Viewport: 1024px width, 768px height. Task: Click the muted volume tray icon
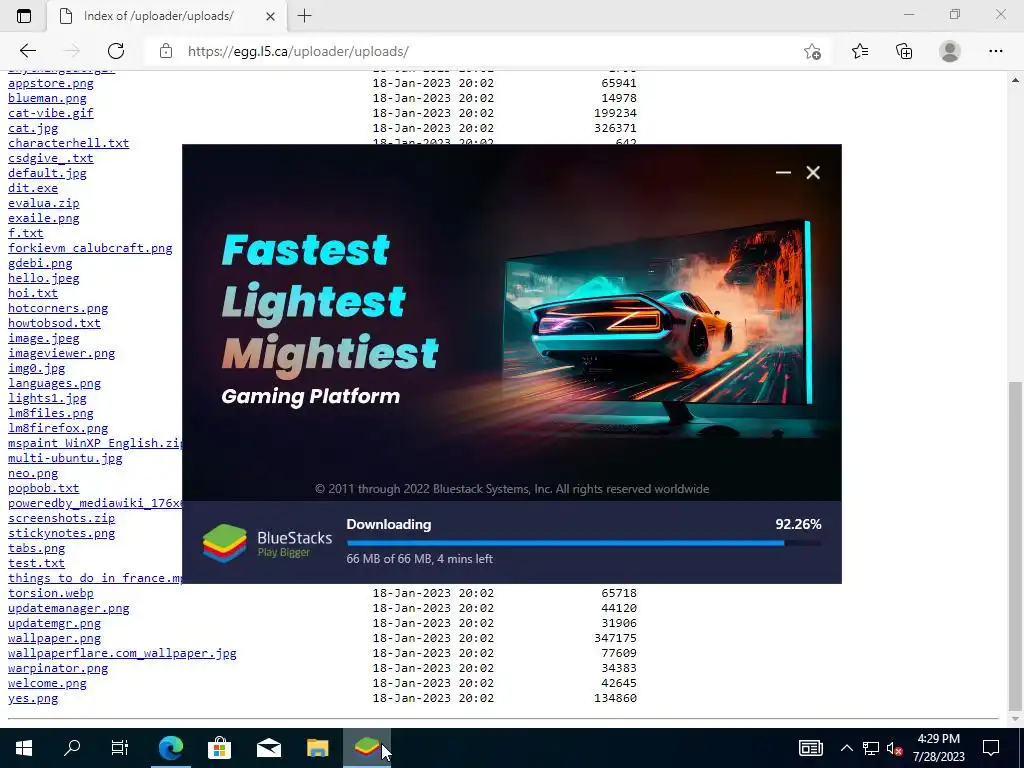click(x=894, y=748)
